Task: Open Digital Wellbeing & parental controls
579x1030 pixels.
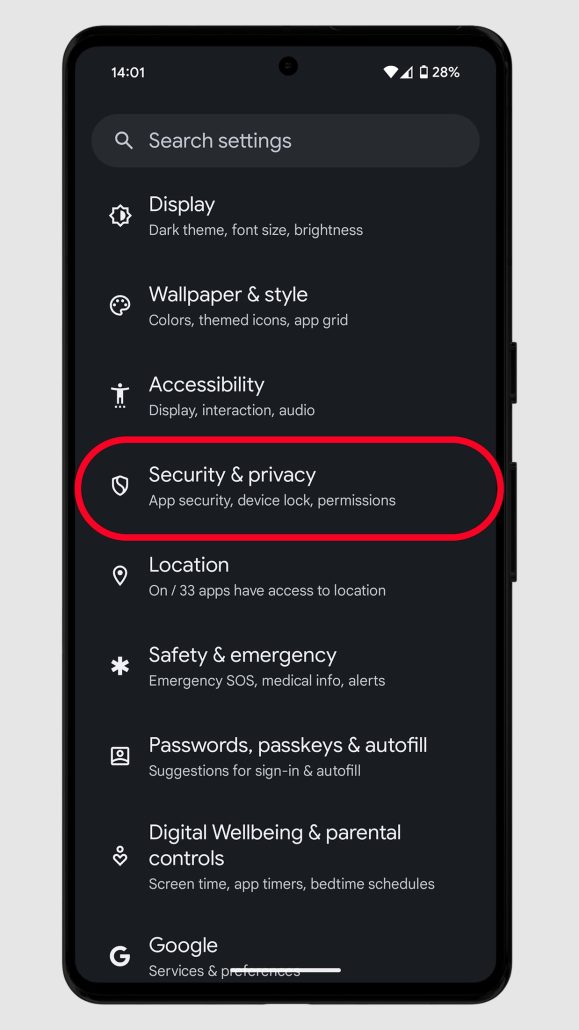Action: 285,856
